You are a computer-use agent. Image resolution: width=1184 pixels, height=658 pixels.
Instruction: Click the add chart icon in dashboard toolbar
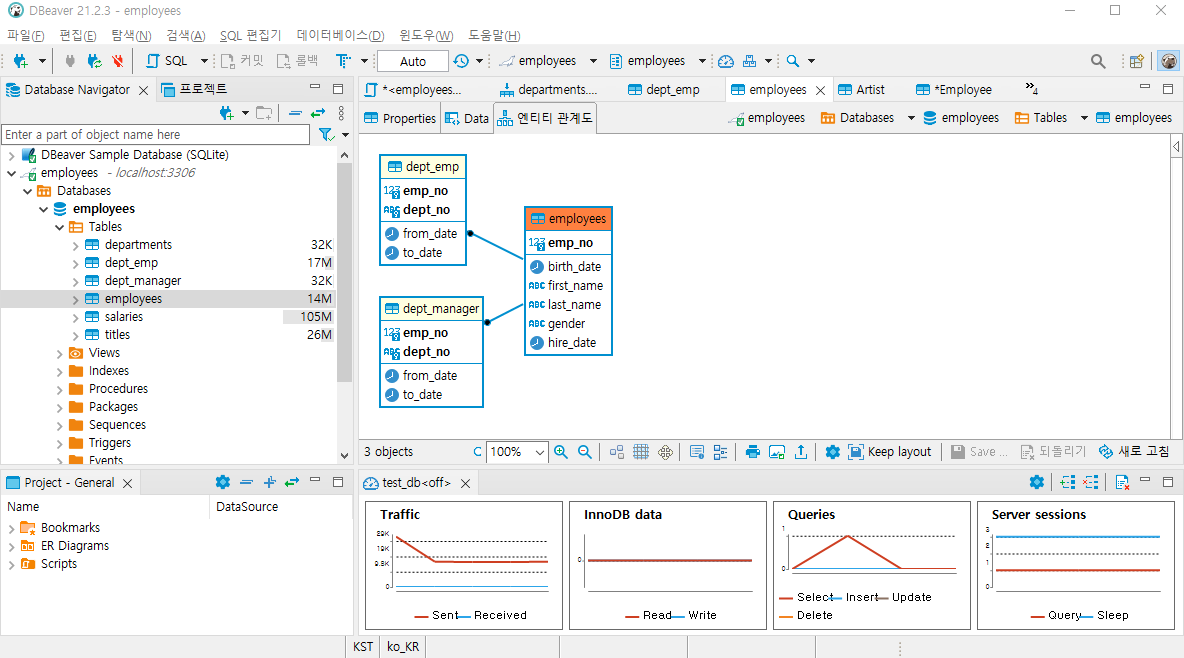pyautogui.click(x=1068, y=482)
